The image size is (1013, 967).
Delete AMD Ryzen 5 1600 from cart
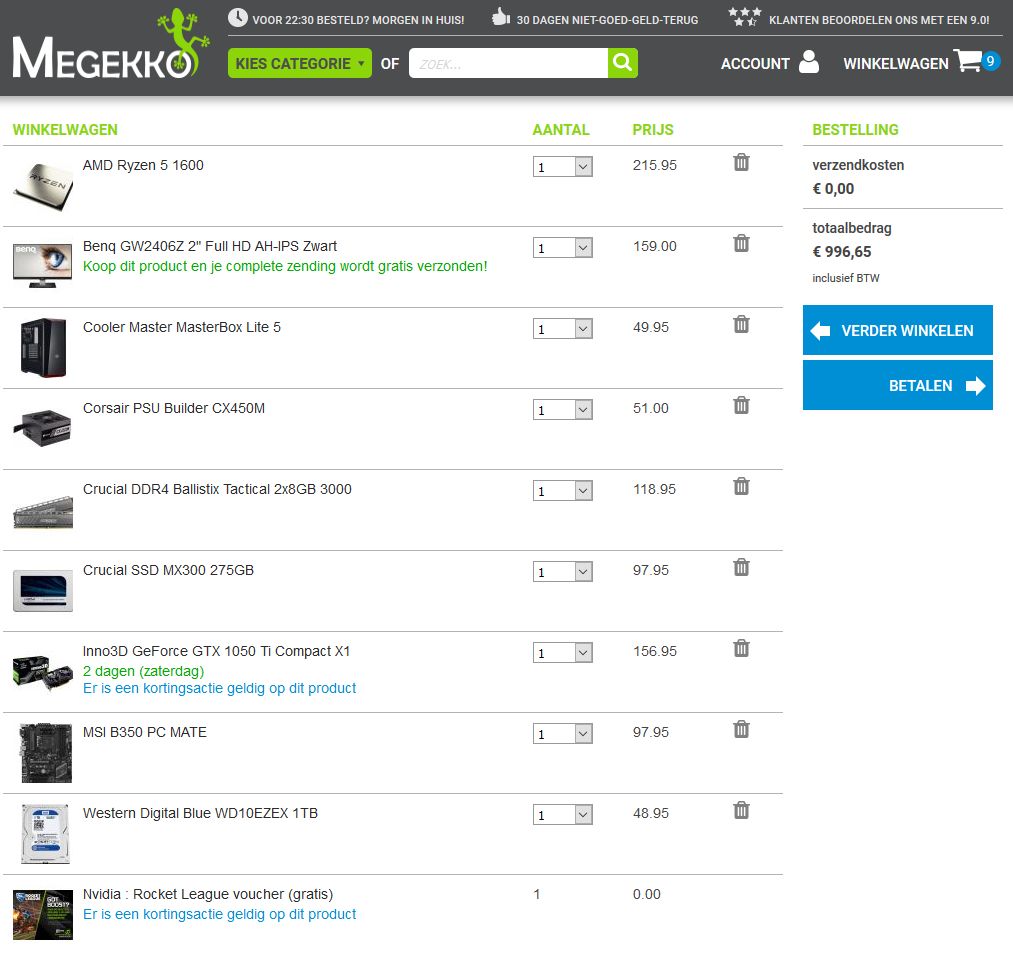pyautogui.click(x=741, y=162)
